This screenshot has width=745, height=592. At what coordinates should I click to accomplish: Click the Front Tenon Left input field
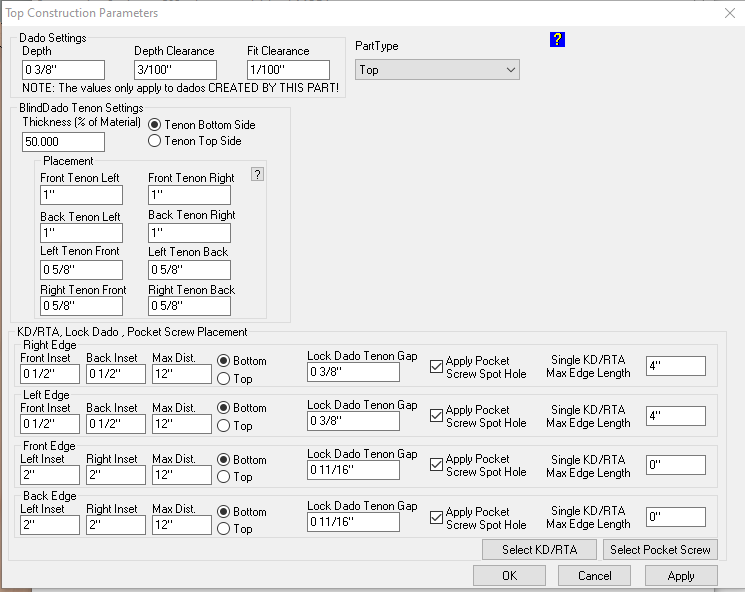click(81, 195)
